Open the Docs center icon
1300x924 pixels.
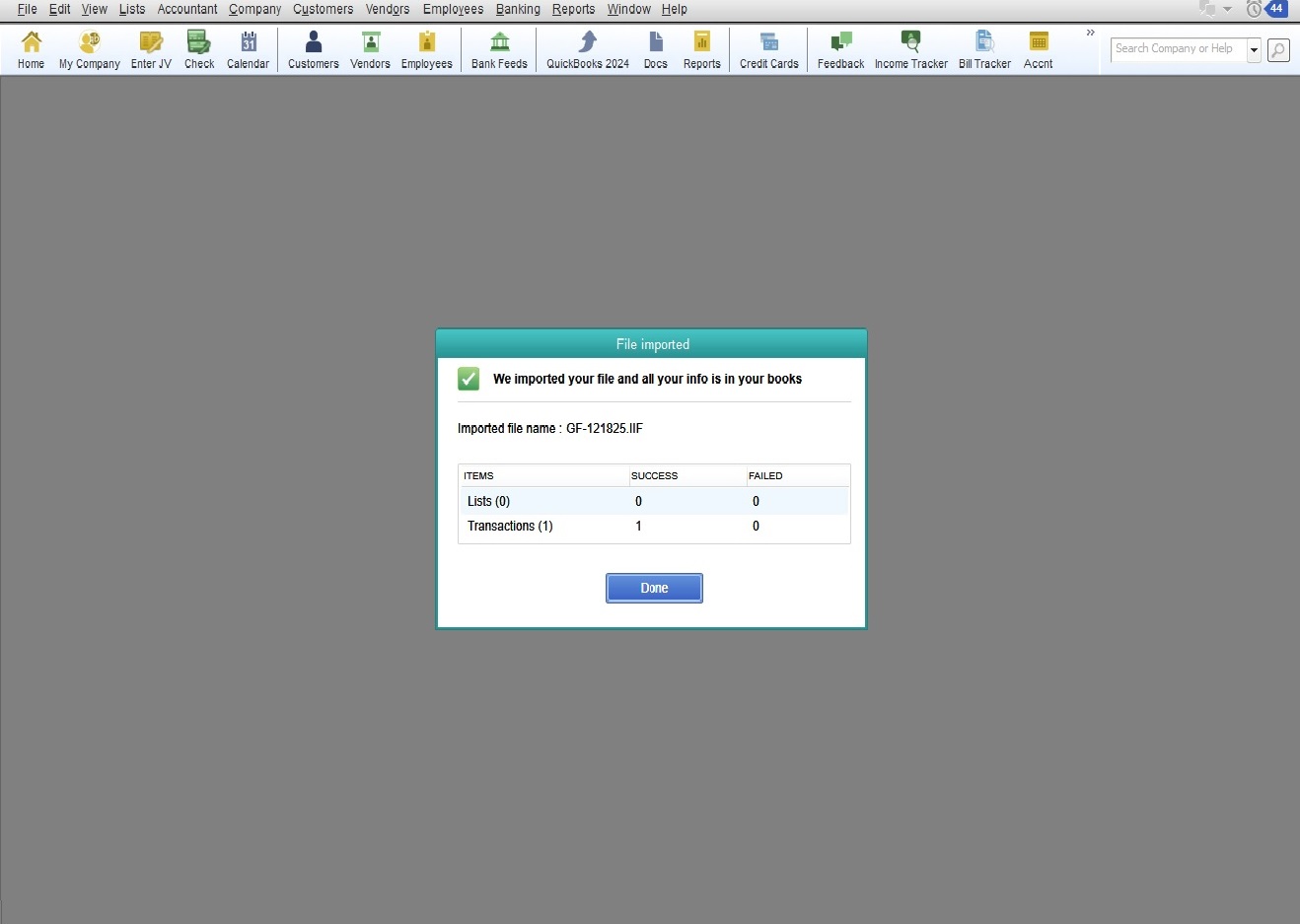655,49
